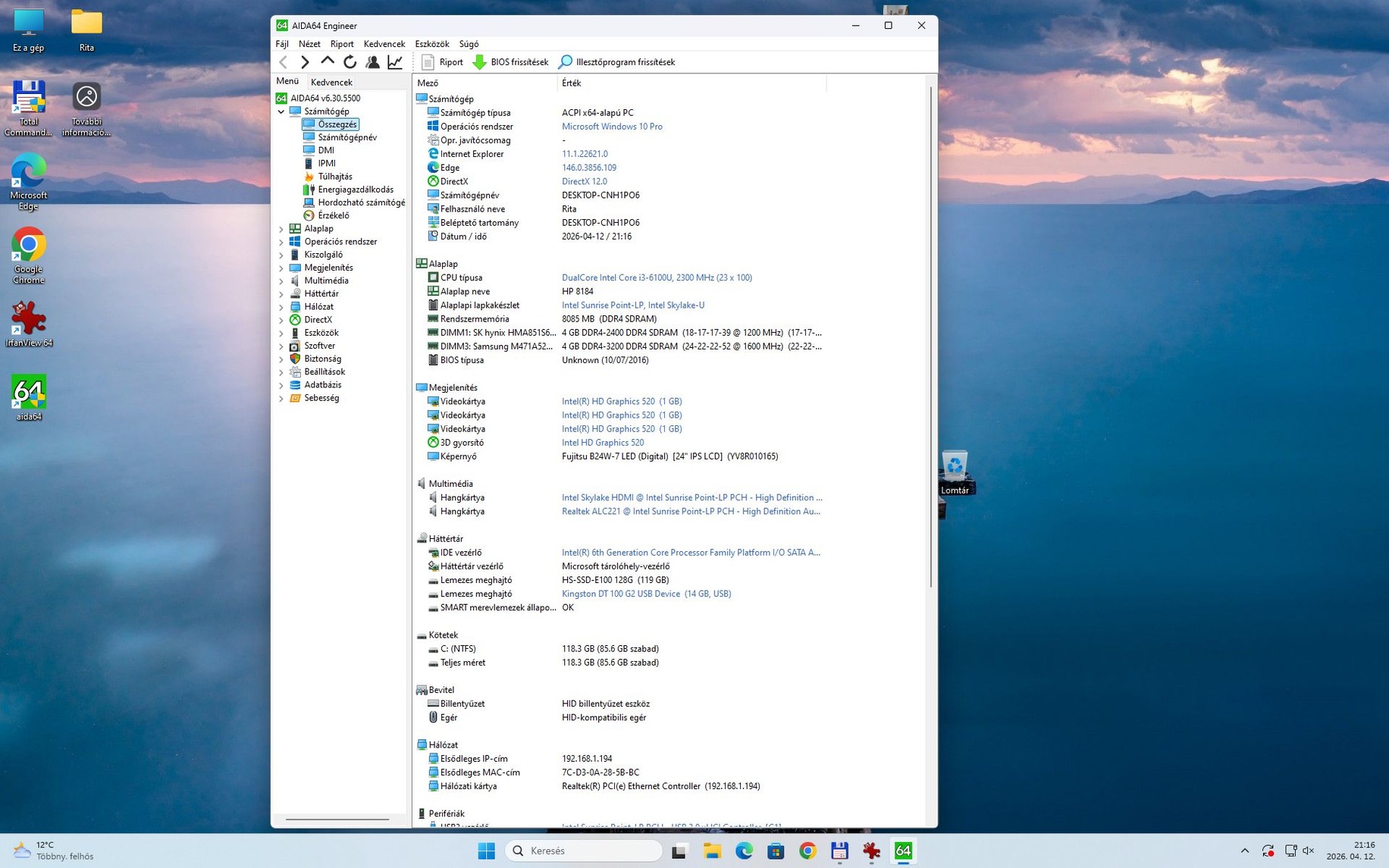Click the taskbar volume muted icon
The width and height of the screenshot is (1389, 868).
pos(1308,851)
